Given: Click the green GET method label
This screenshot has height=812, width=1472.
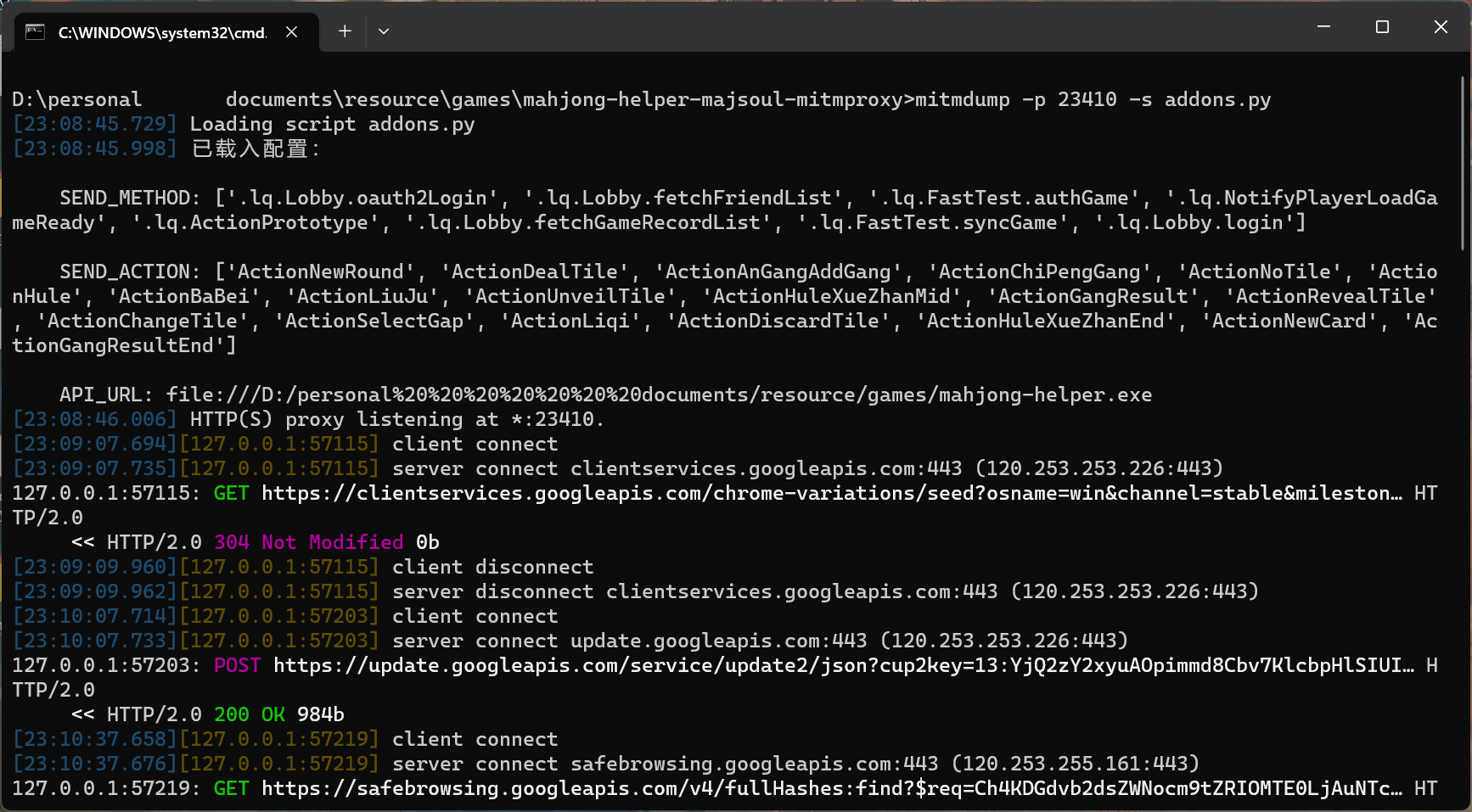Looking at the screenshot, I should click(231, 493).
